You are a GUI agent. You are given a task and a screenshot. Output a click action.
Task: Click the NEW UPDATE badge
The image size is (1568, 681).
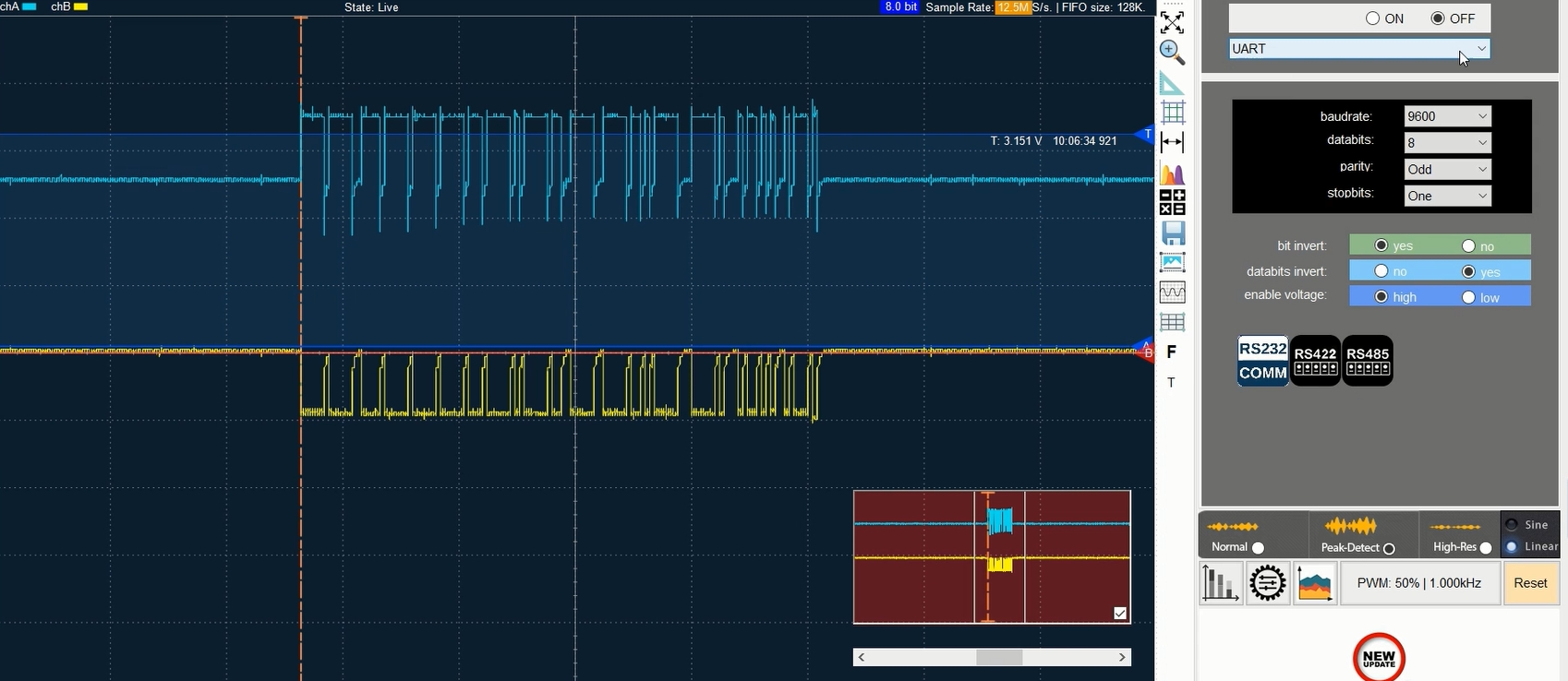(1379, 658)
